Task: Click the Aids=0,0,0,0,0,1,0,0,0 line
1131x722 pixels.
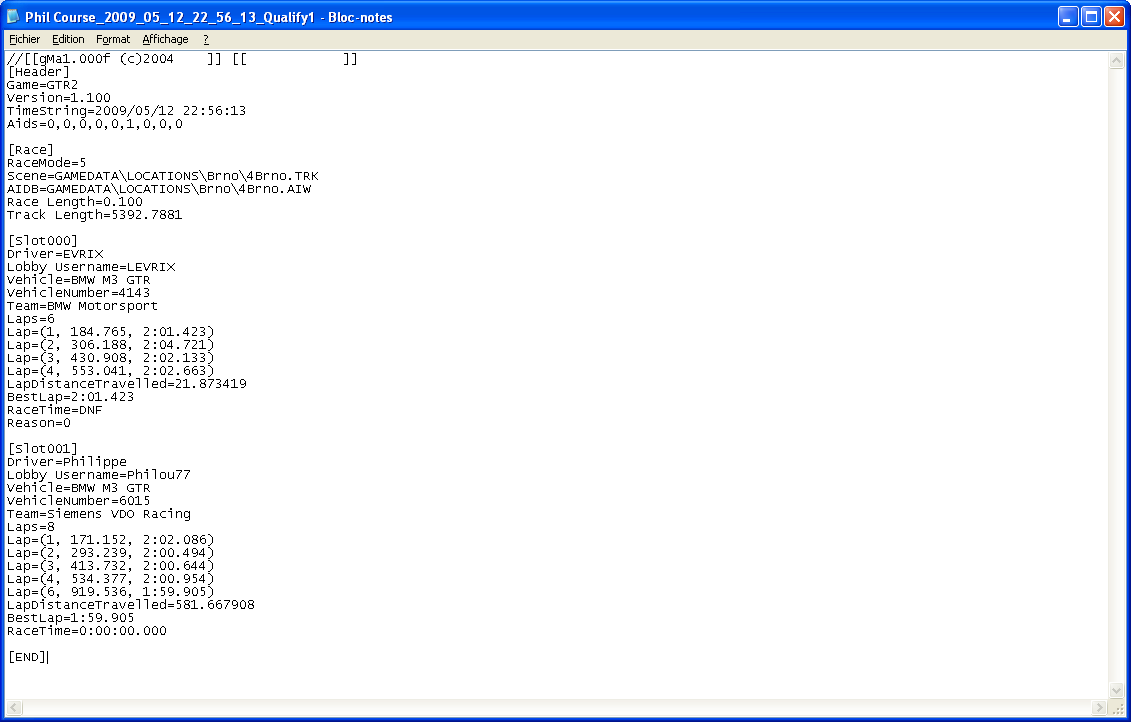Action: 94,124
